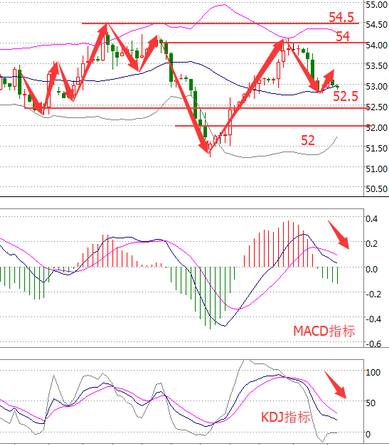This screenshot has height=445, width=389.
Task: Click the 50.50 price axis label
Action: pyautogui.click(x=377, y=189)
